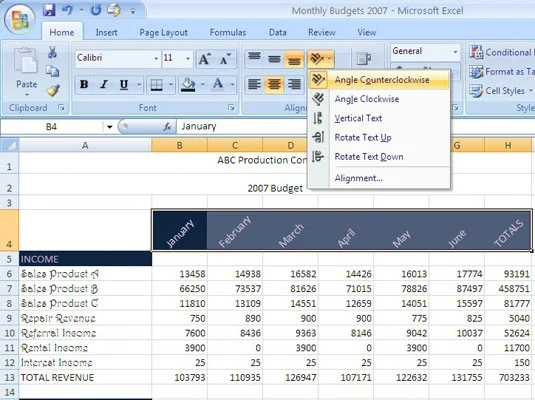Click the yellow-underlined Fill Color bucket
Viewport: 535px width, 400px height.
pyautogui.click(x=188, y=84)
